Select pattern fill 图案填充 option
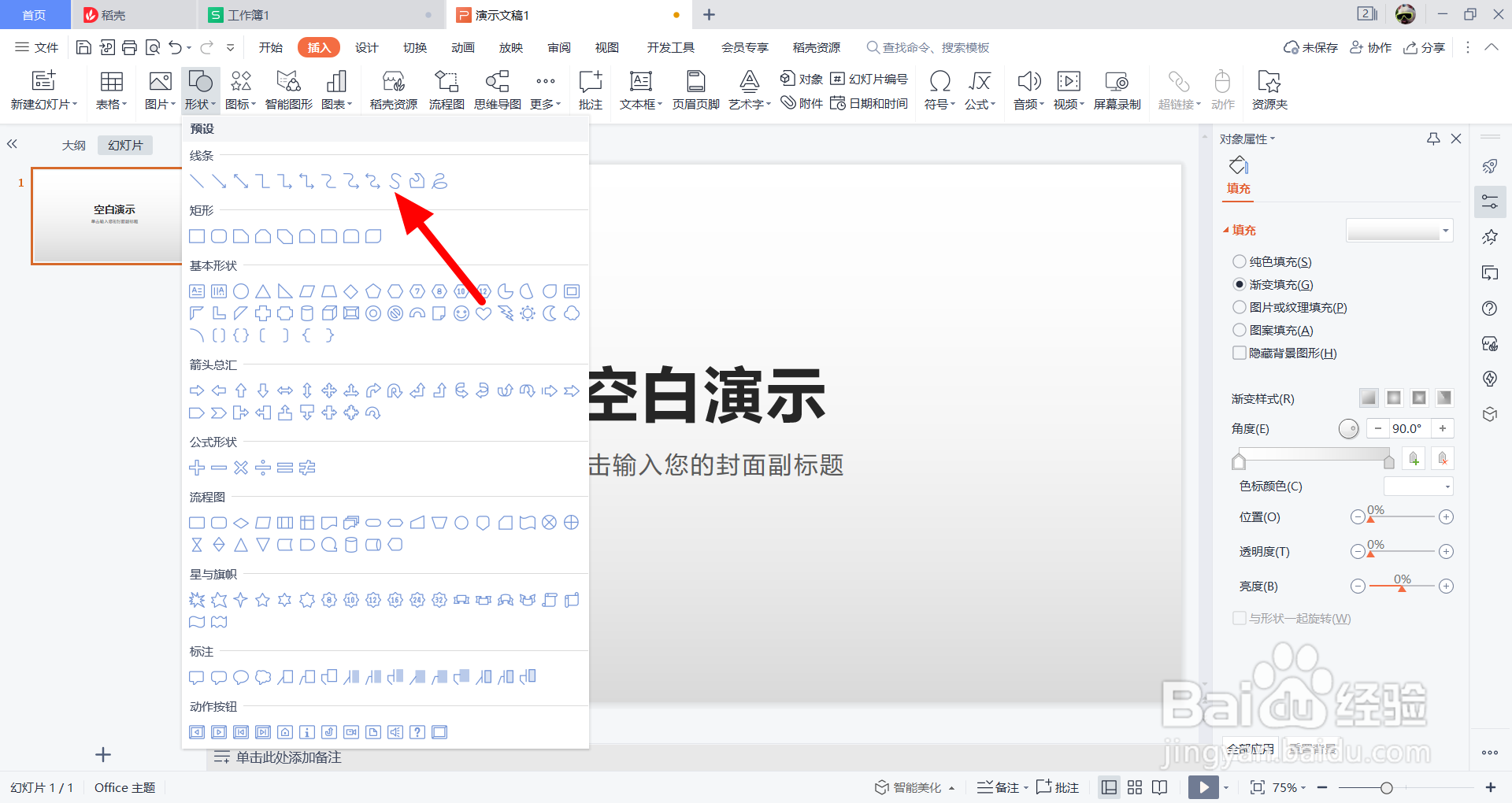Viewport: 1512px width, 803px height. pos(1273,330)
